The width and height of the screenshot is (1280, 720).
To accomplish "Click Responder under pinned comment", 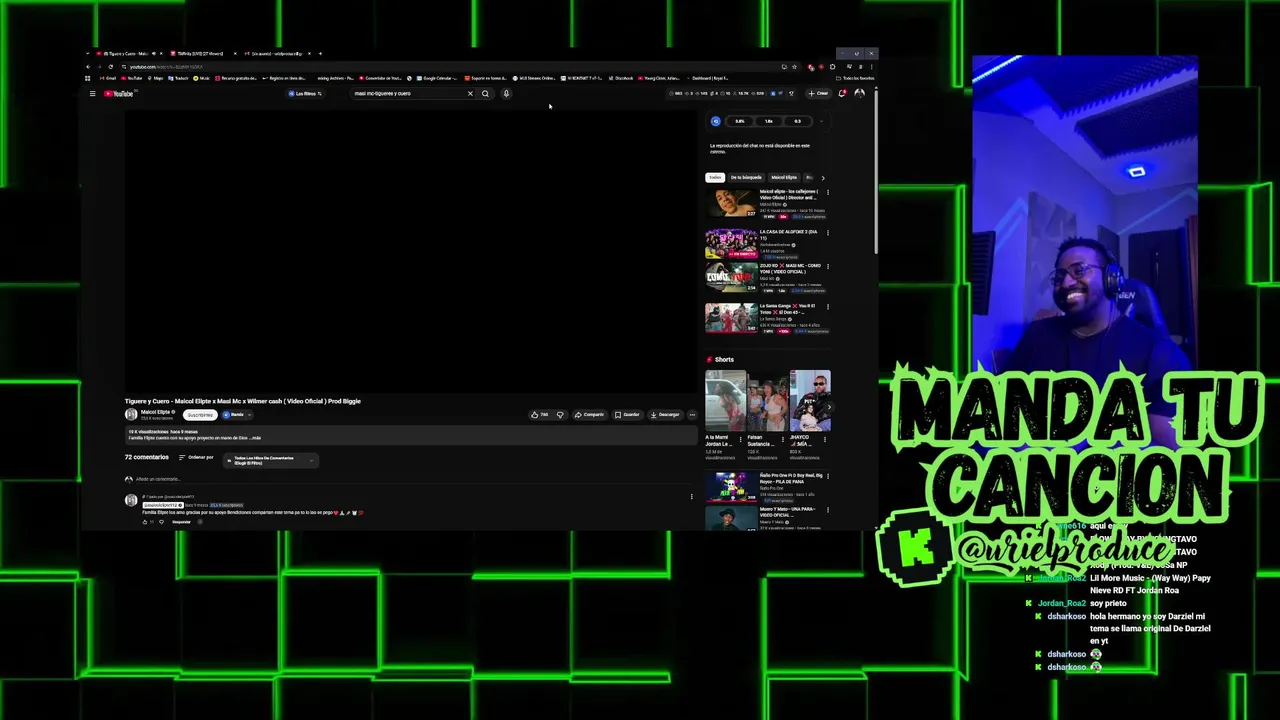I will tap(181, 522).
